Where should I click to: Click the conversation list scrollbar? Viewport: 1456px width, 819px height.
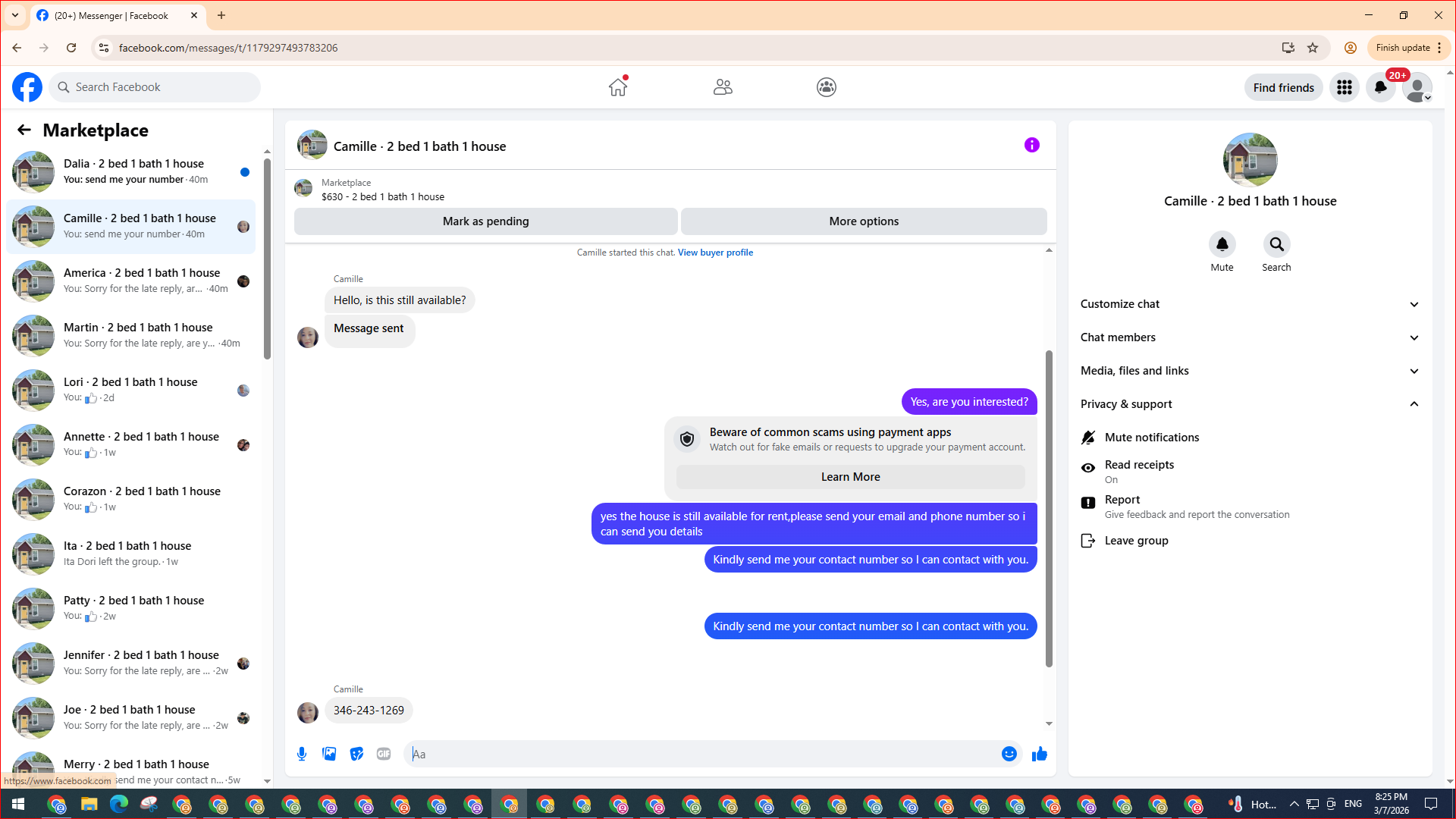[267, 259]
